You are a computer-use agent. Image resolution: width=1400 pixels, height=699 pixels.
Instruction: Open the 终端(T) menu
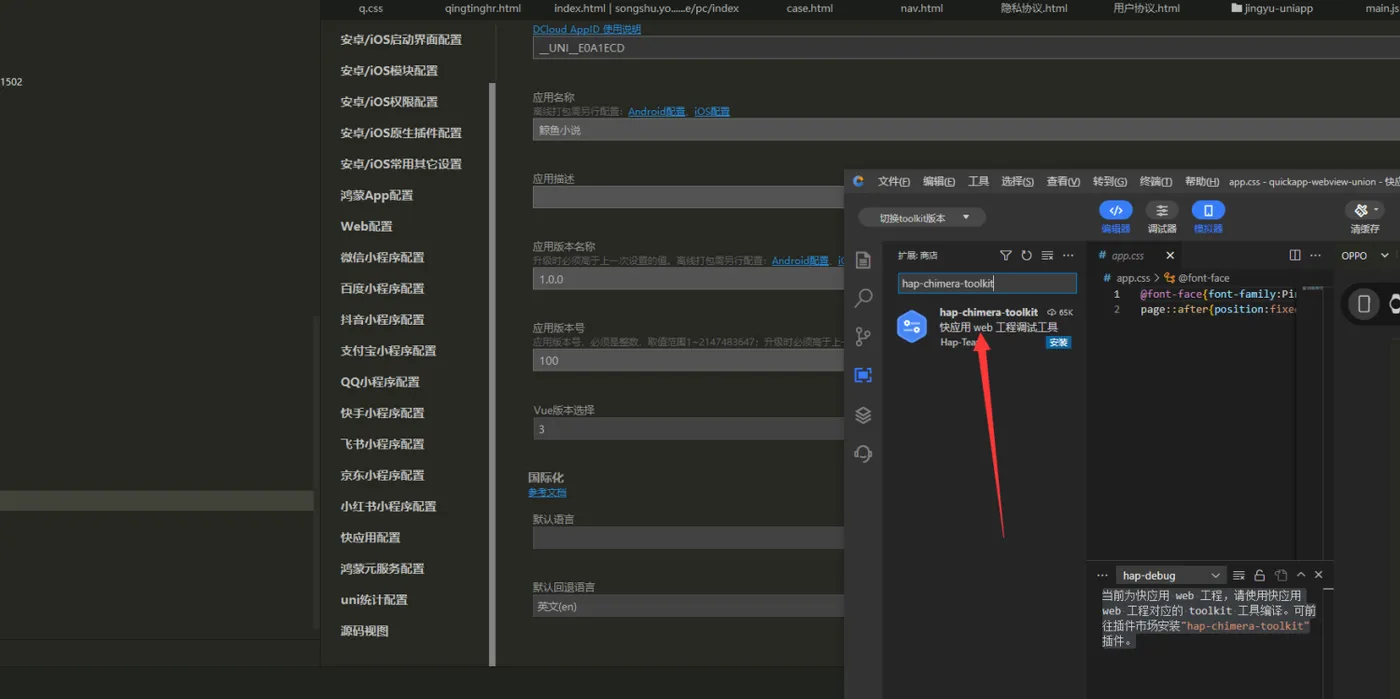[x=1156, y=182]
